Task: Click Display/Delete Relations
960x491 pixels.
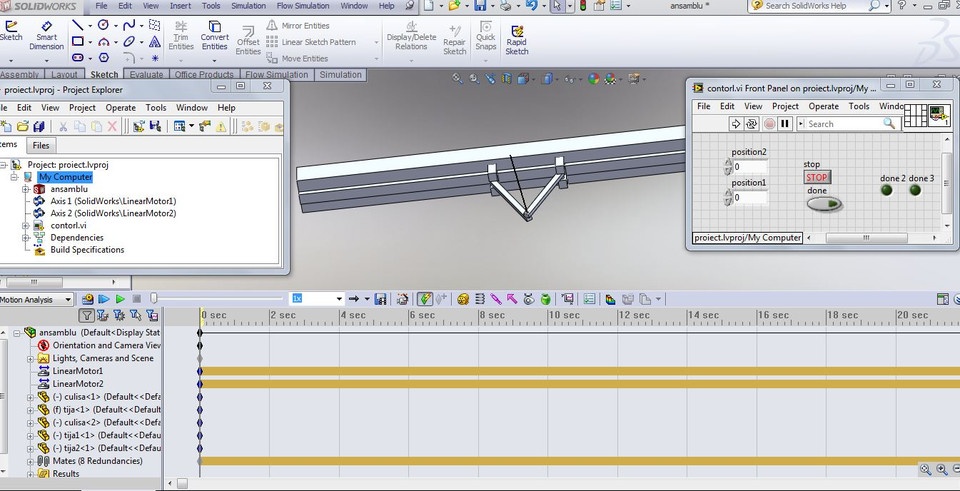Action: coord(411,35)
